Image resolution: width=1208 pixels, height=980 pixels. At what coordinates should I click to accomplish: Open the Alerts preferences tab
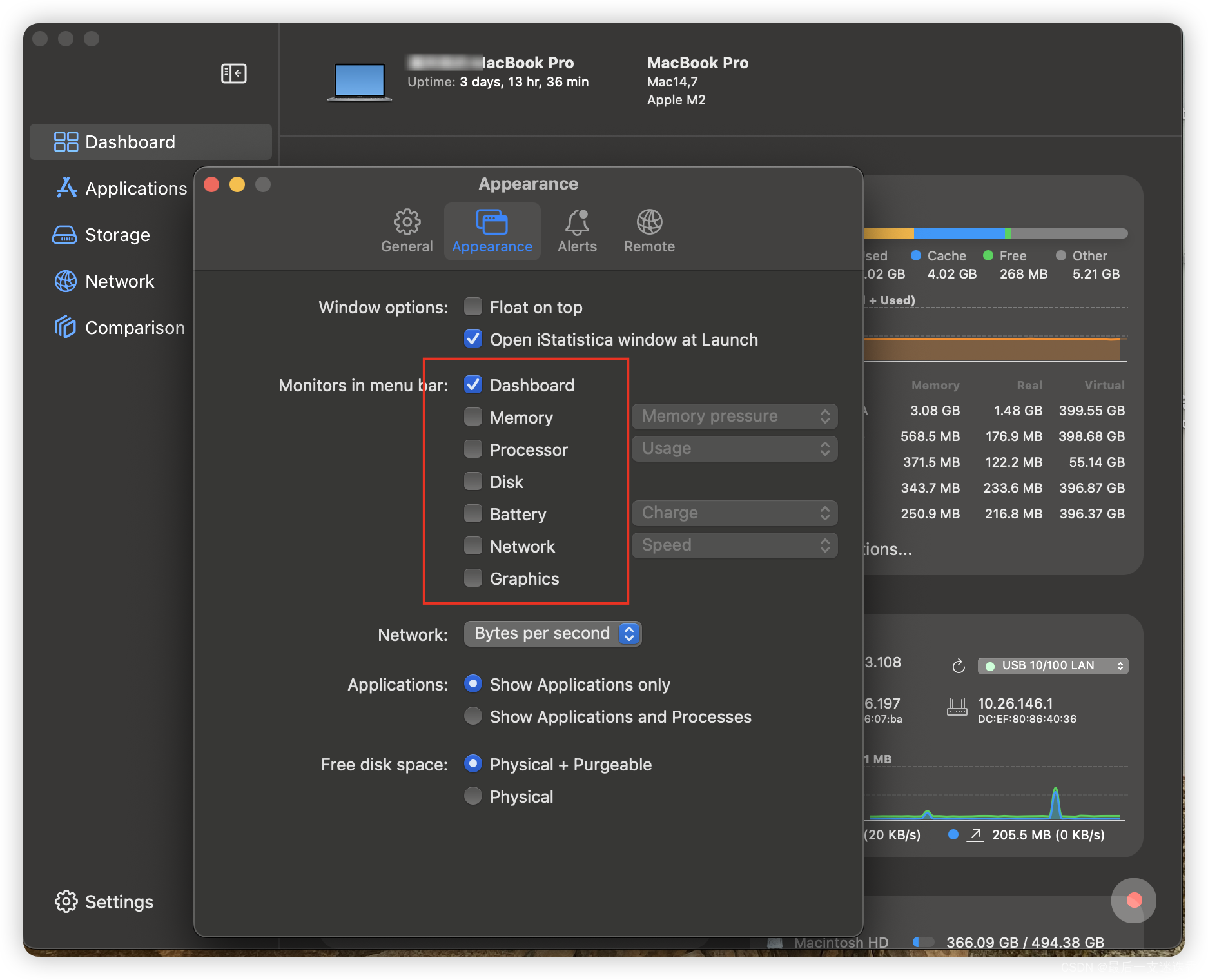(x=577, y=231)
